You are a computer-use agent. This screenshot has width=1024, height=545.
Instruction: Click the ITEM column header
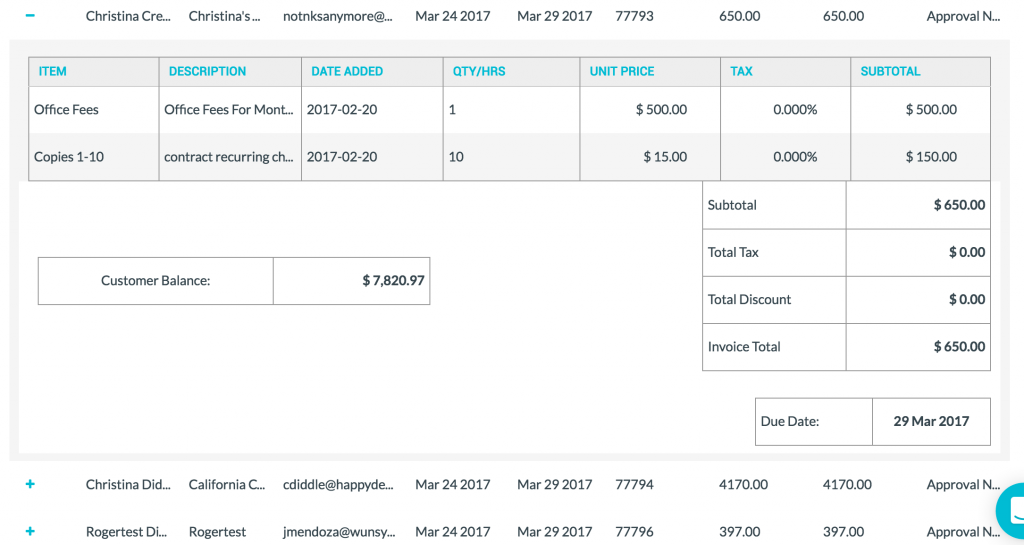tap(53, 72)
